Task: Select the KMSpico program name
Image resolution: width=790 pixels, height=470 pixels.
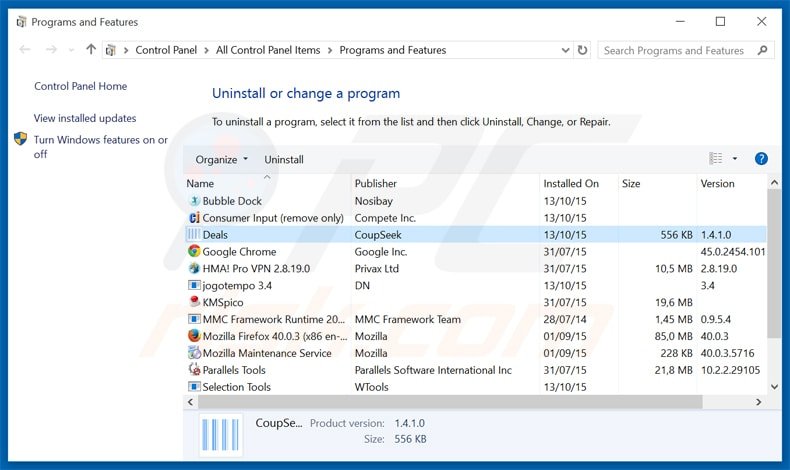Action: pyautogui.click(x=223, y=302)
